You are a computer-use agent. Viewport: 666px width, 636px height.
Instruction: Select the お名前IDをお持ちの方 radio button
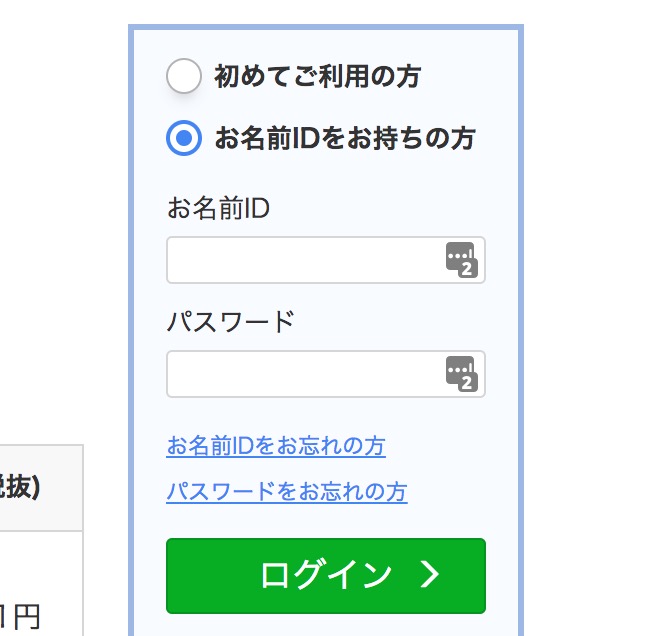click(183, 138)
